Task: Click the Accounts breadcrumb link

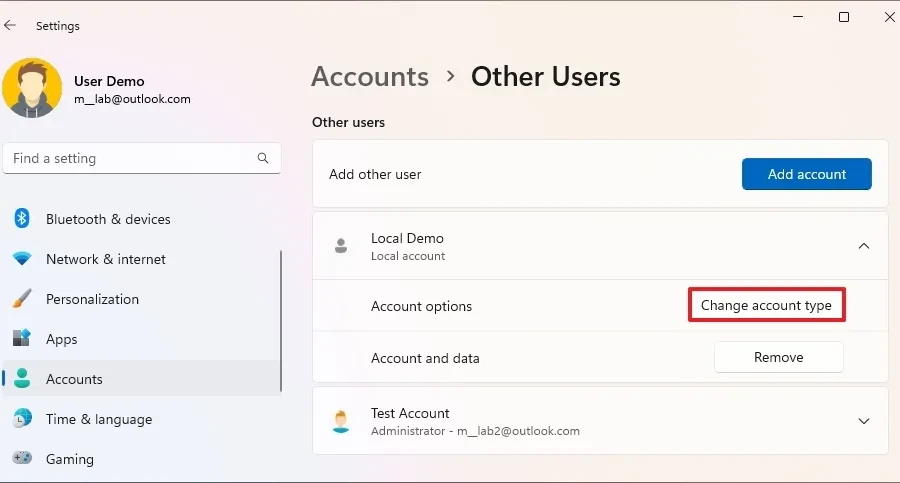Action: (370, 76)
